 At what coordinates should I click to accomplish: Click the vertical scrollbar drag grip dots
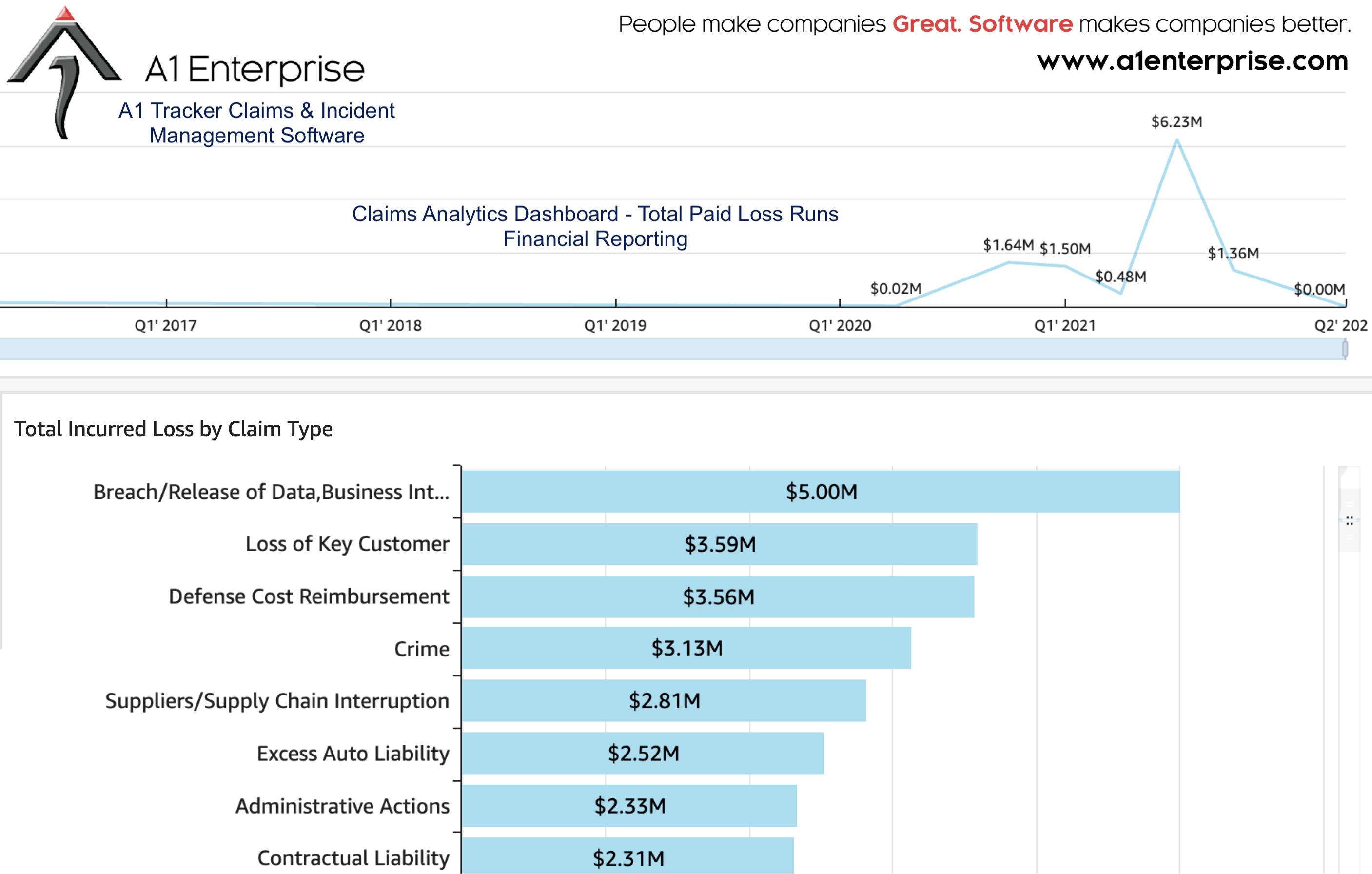[1349, 520]
